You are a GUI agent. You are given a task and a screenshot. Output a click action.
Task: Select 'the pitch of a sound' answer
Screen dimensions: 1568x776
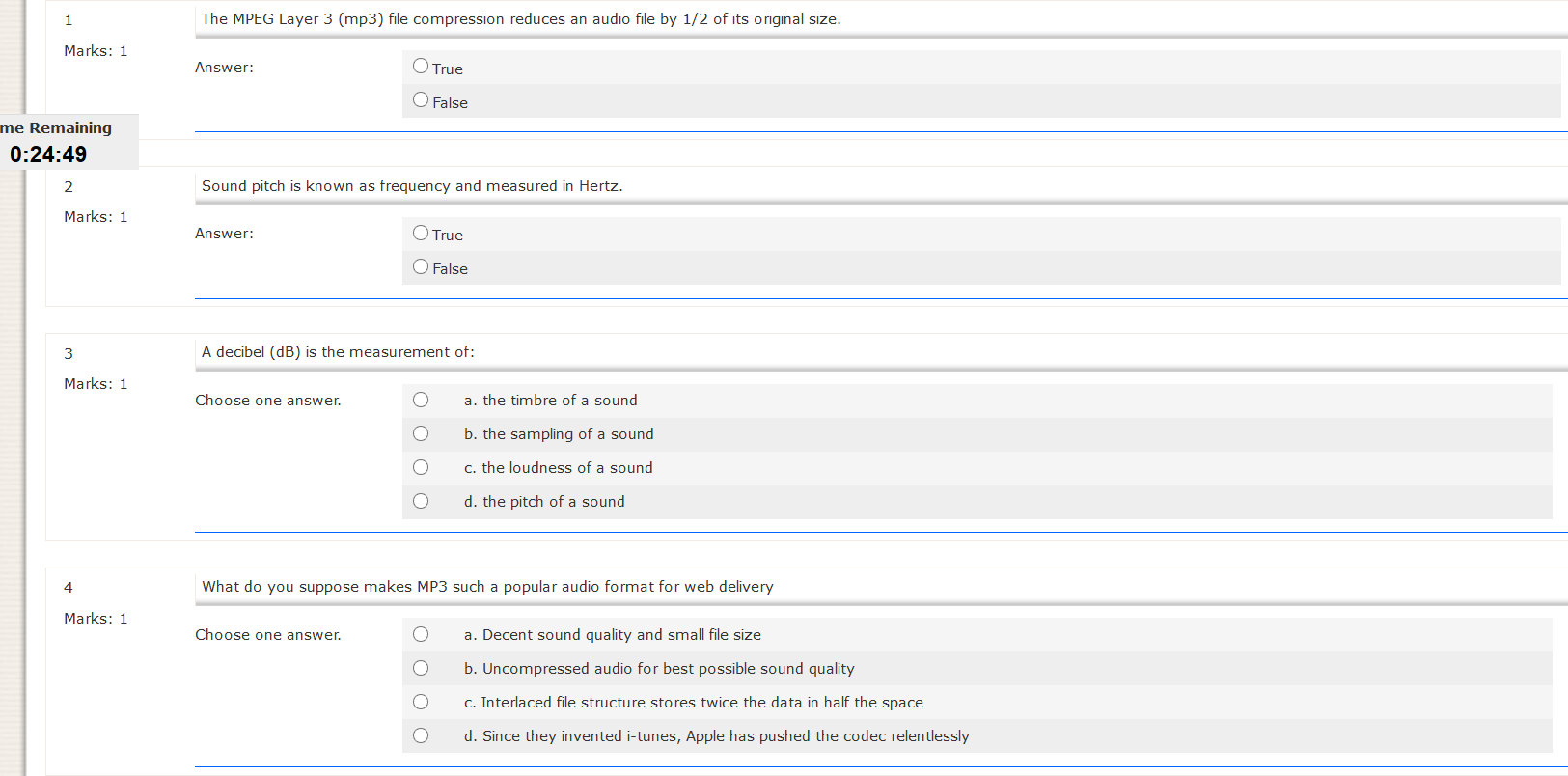[421, 501]
